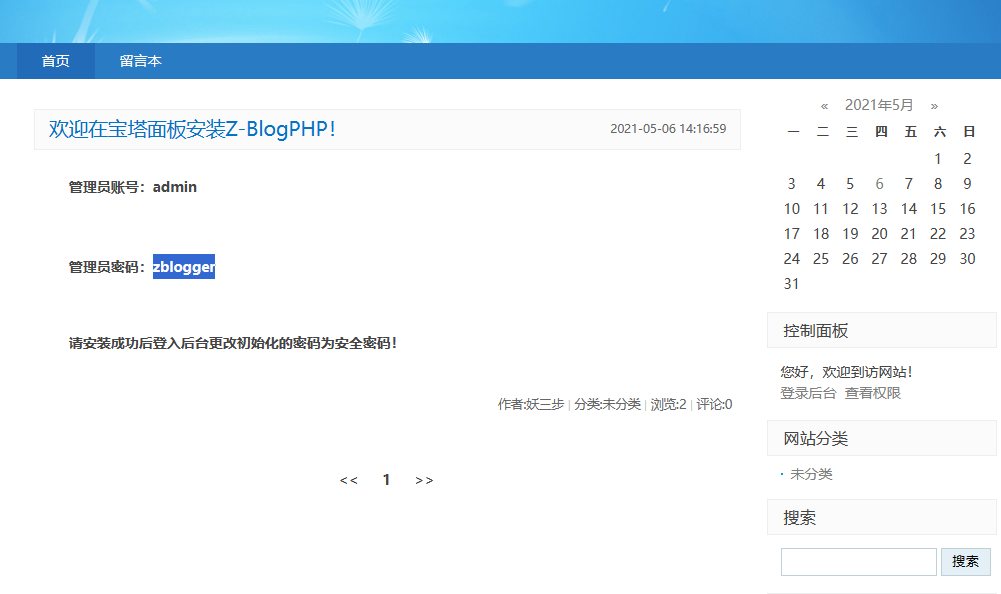This screenshot has height=594, width=1001.
Task: Select page number 1 in pagination
Action: [386, 480]
